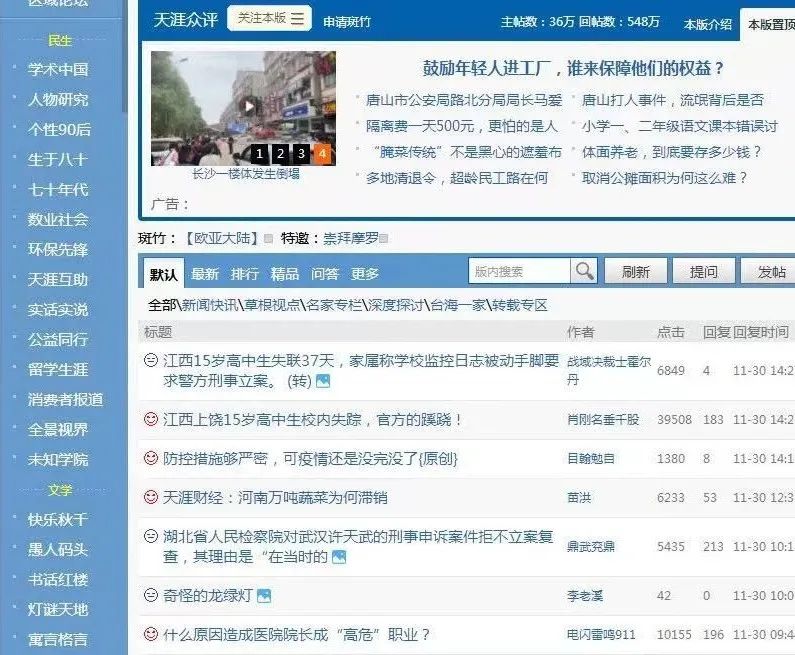Filter by 深度探讨 category
The image size is (795, 655).
tap(395, 305)
